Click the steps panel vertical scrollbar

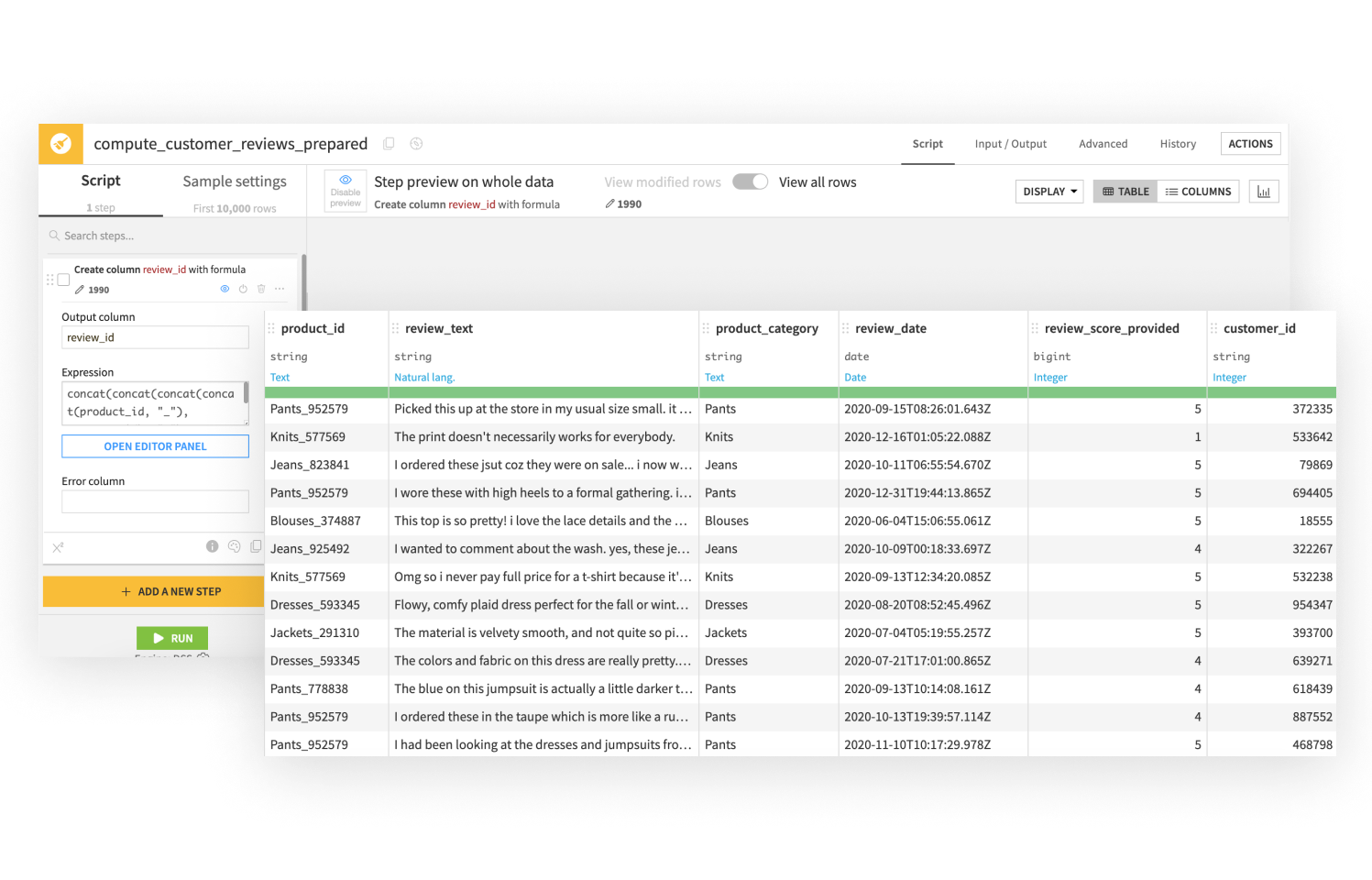coord(303,282)
